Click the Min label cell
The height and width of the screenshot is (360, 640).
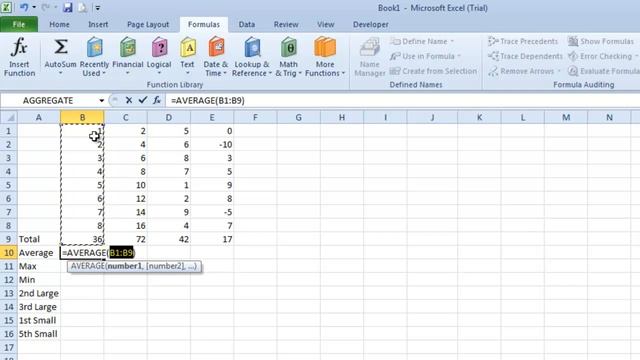[39, 280]
